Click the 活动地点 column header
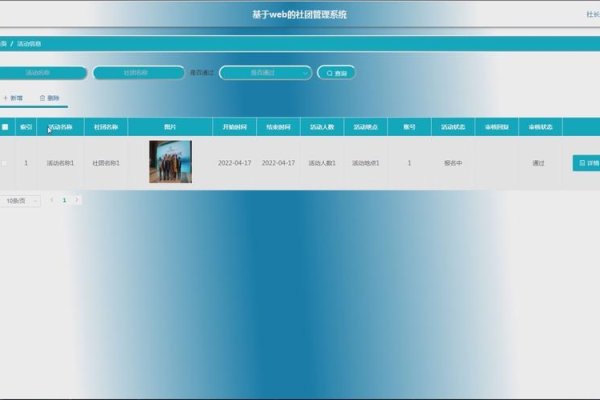This screenshot has width=600, height=400. (365, 127)
